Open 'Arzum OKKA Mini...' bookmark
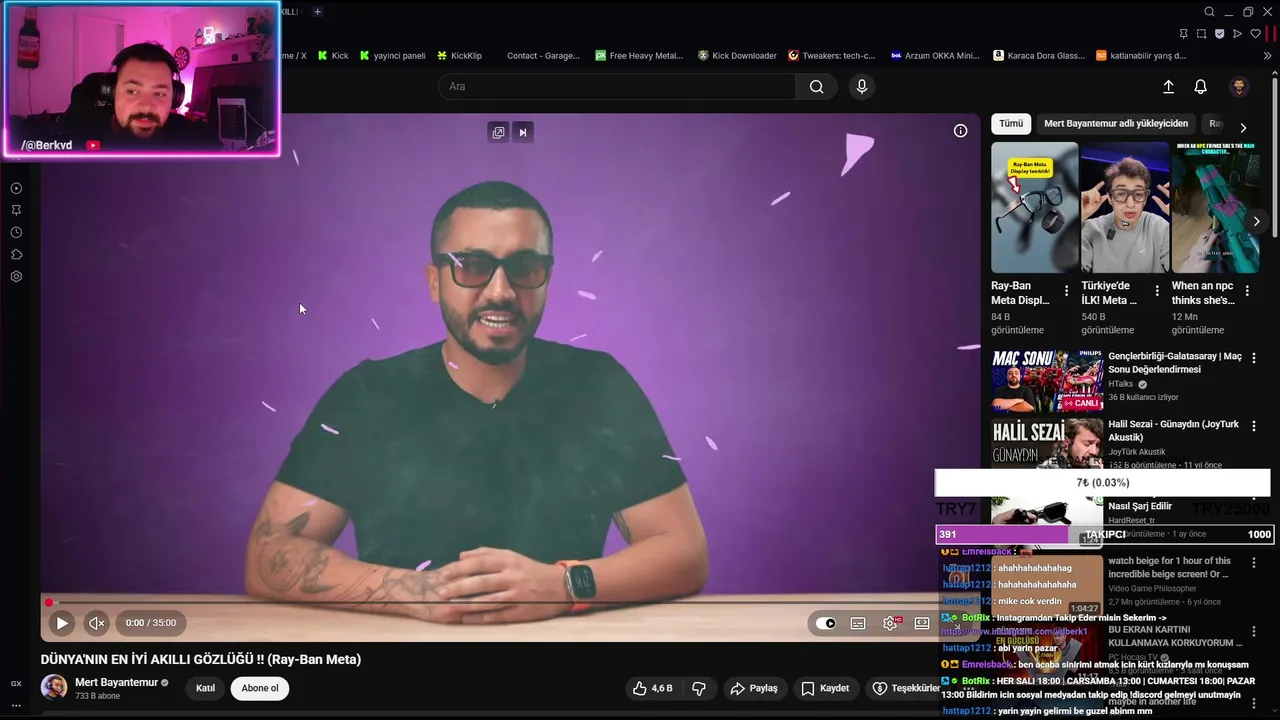This screenshot has height=720, width=1280. (x=935, y=56)
